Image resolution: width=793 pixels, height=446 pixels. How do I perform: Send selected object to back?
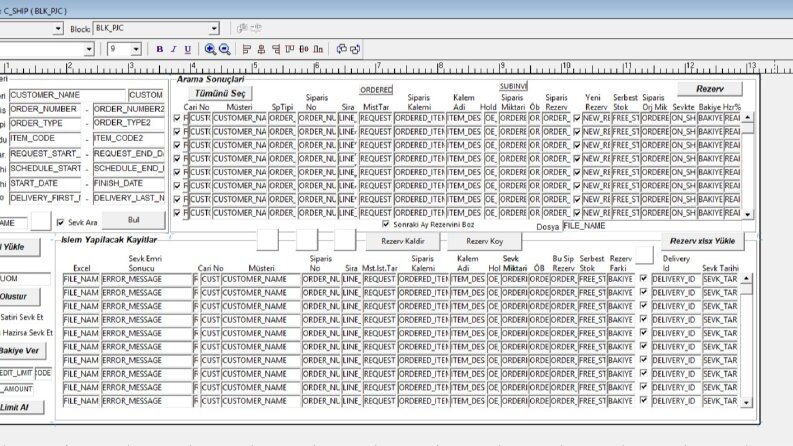tap(356, 49)
